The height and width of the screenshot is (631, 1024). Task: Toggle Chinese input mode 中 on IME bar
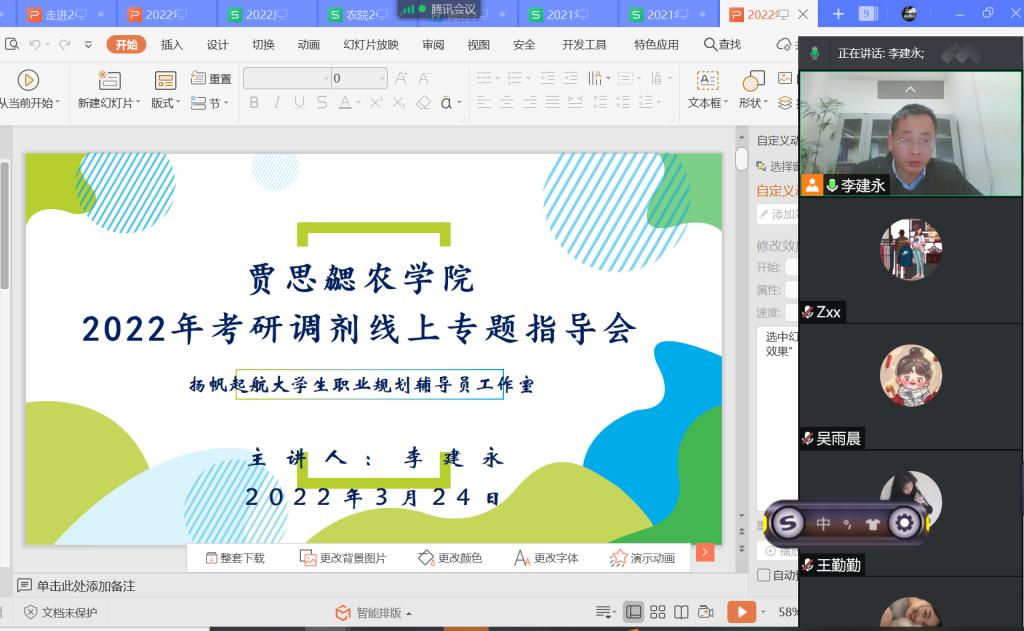coord(823,523)
